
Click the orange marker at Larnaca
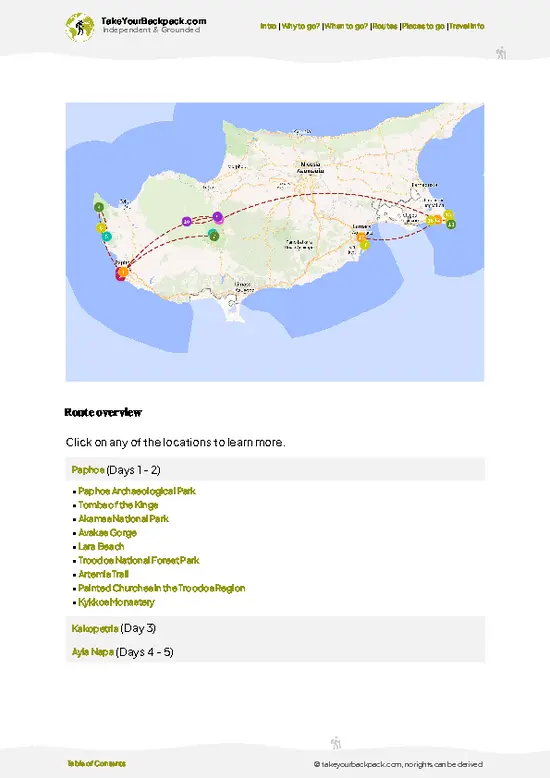click(361, 238)
